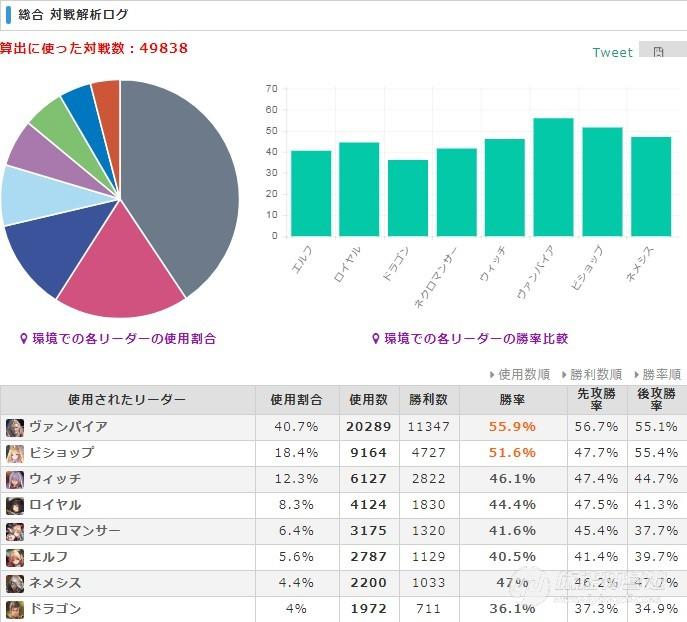
Task: Click the 後攻勝率 column header
Action: [x=656, y=399]
